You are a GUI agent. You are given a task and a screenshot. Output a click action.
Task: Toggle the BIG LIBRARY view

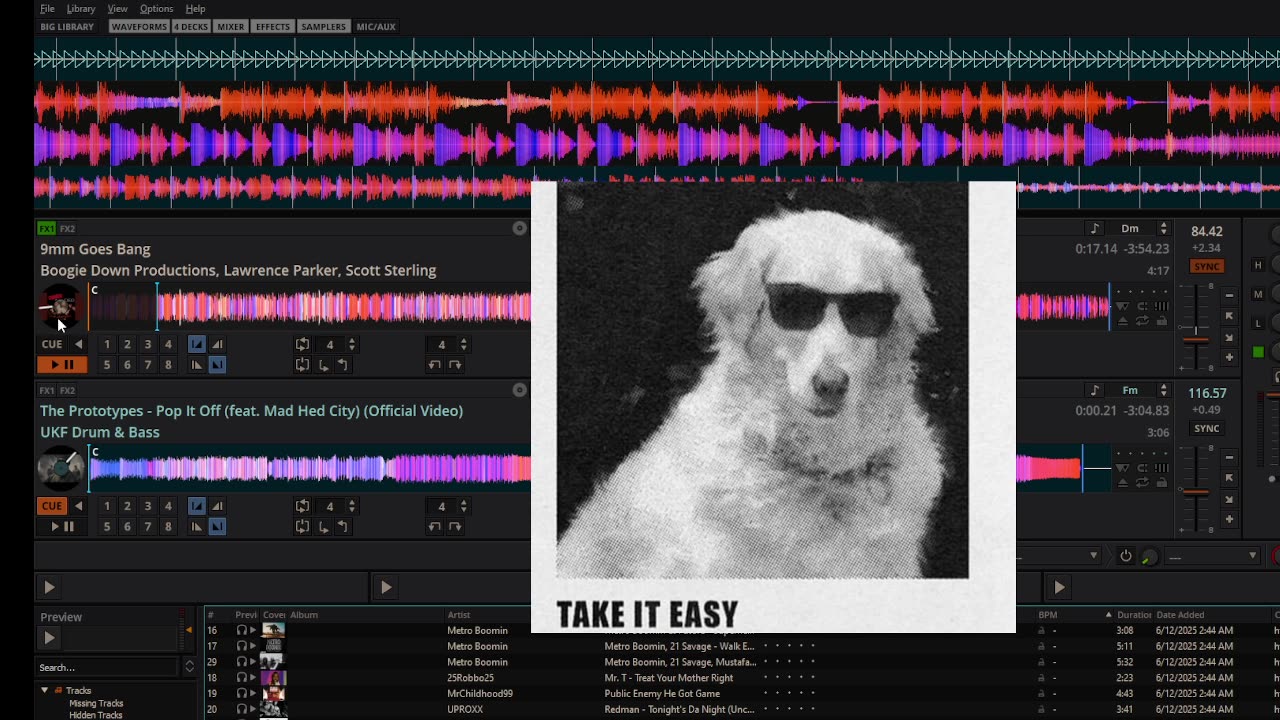coord(67,27)
